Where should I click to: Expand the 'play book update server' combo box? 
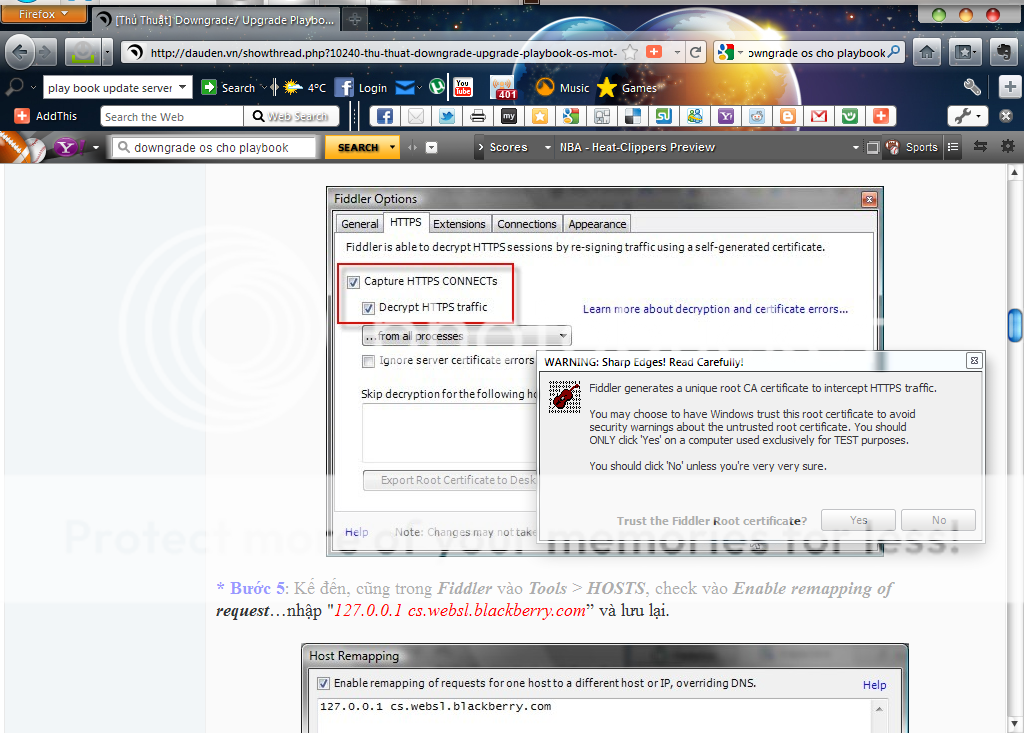[x=183, y=88]
